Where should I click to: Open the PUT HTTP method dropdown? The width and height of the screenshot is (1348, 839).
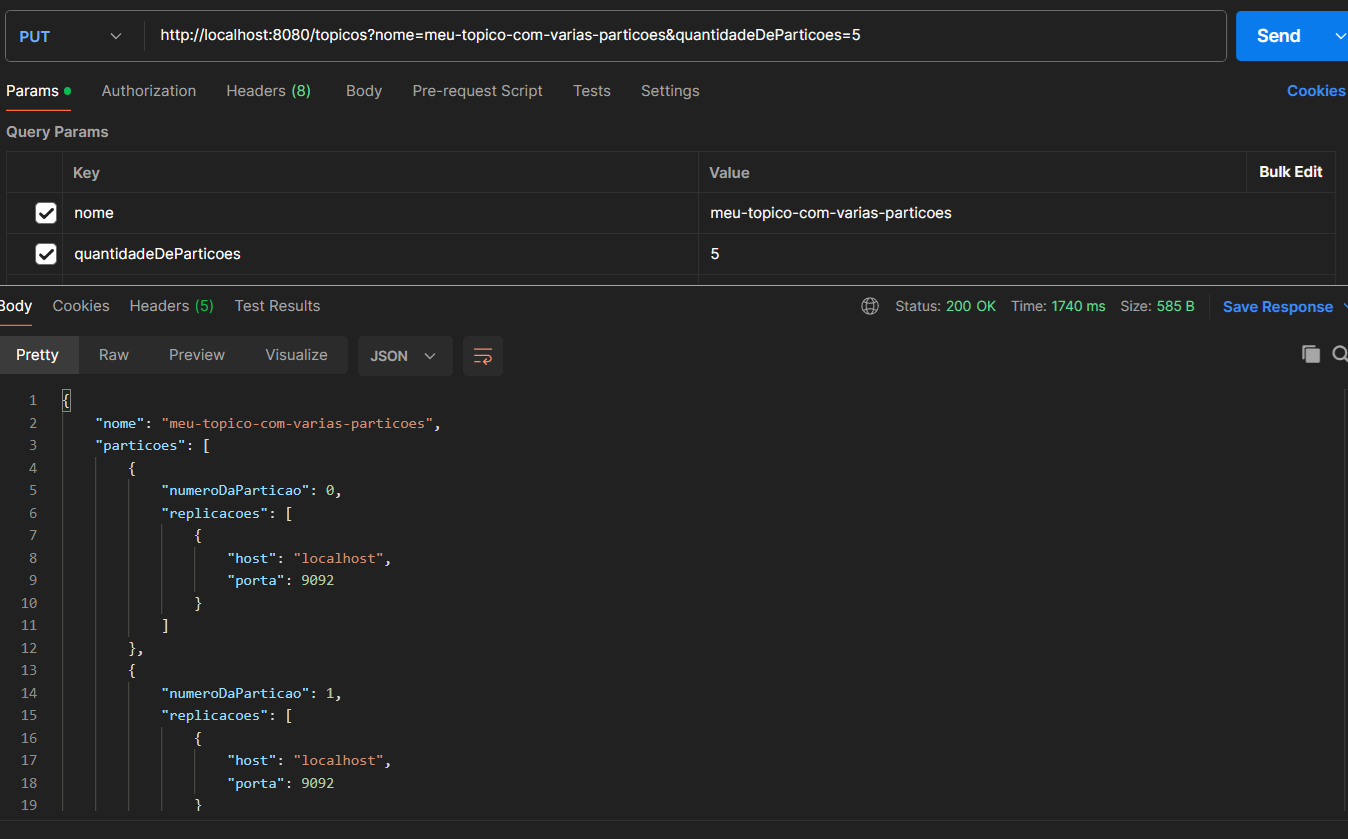point(72,36)
